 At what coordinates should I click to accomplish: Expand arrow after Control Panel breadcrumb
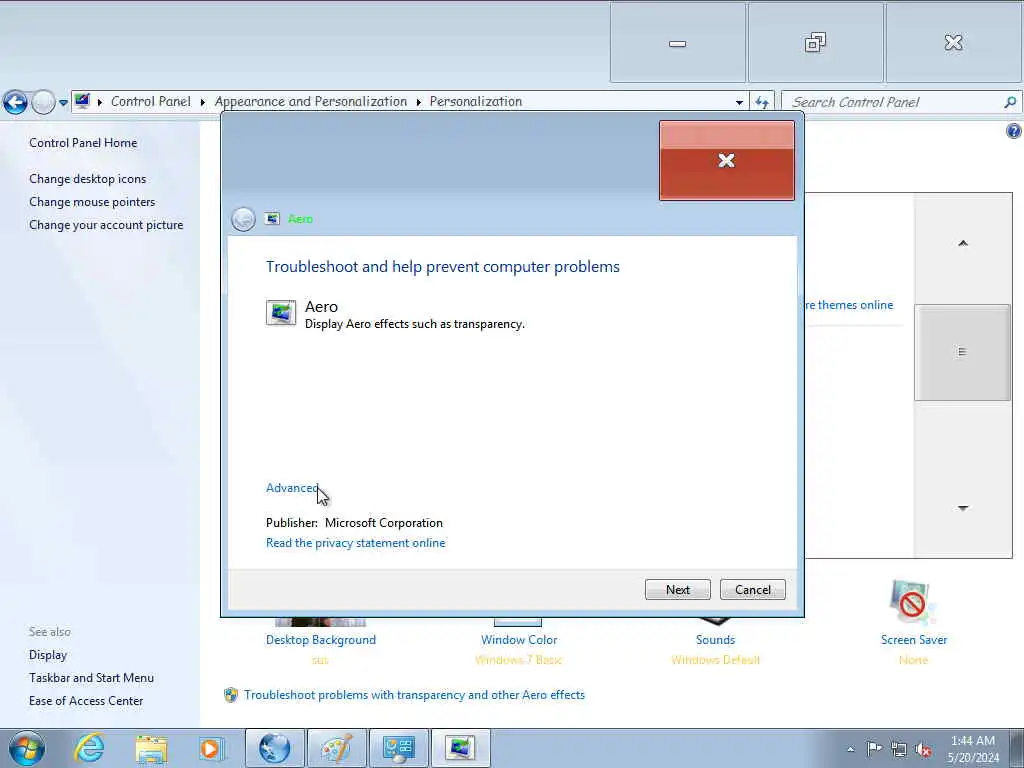[202, 102]
